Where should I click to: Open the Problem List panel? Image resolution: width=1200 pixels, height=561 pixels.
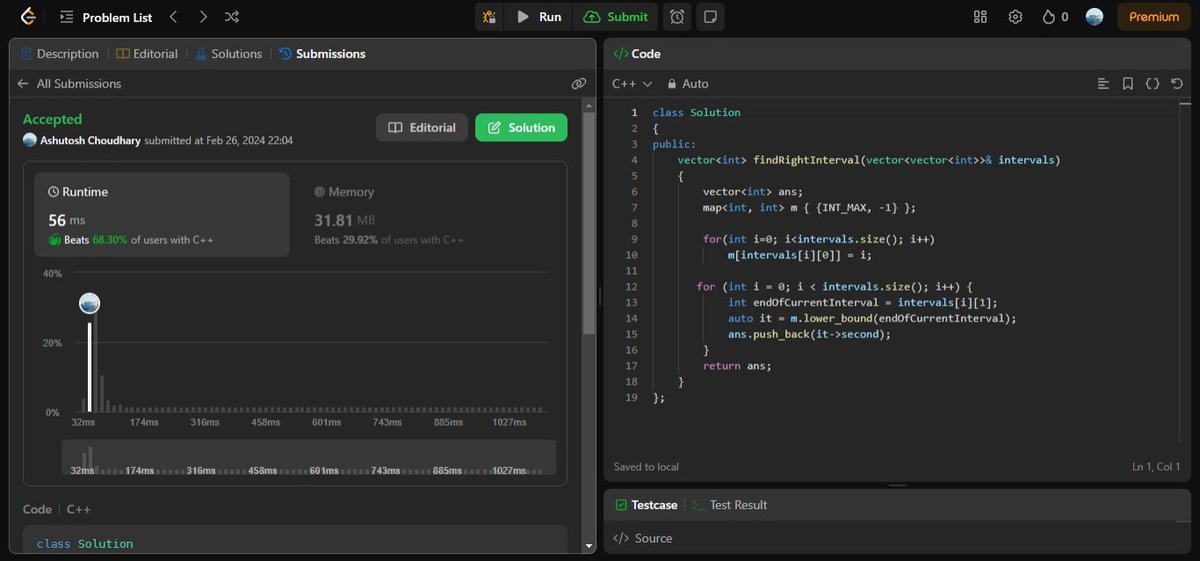click(106, 17)
